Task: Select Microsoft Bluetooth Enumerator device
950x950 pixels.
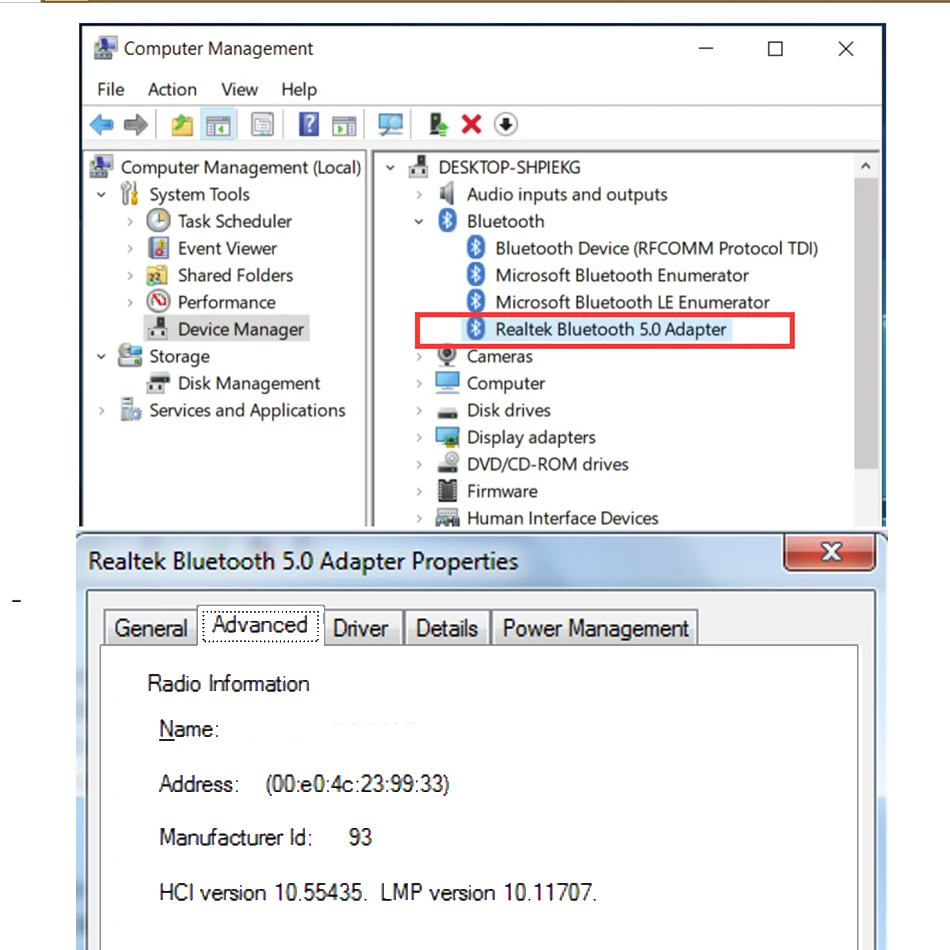Action: coord(622,275)
